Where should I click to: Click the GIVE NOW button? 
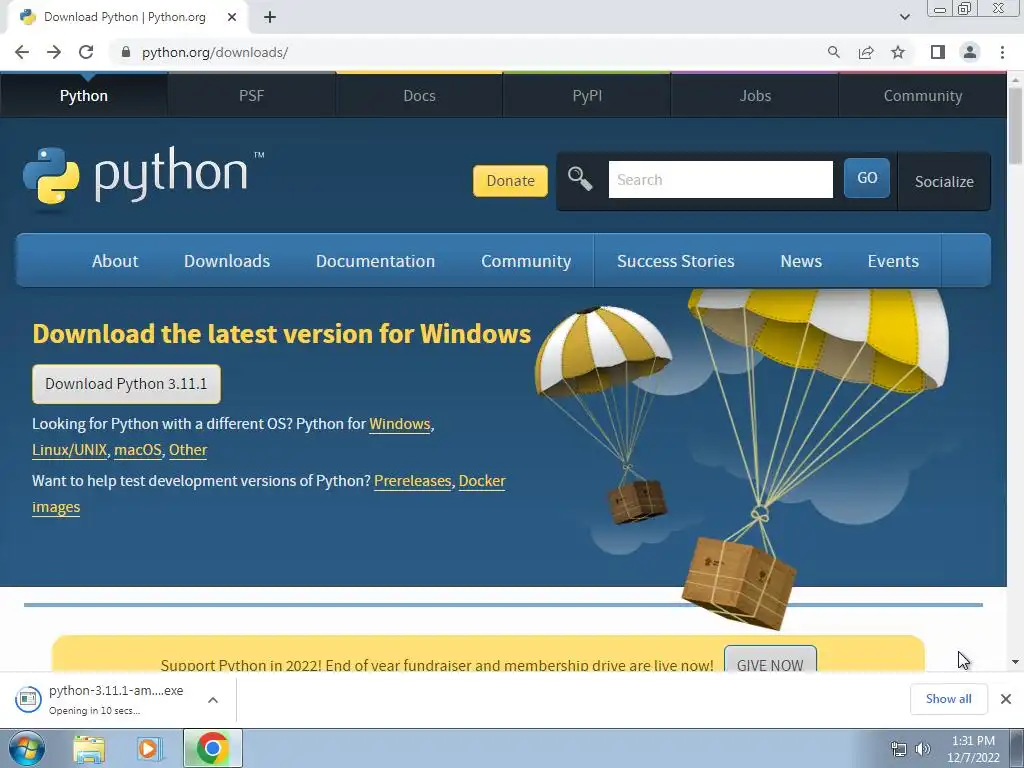tap(770, 661)
